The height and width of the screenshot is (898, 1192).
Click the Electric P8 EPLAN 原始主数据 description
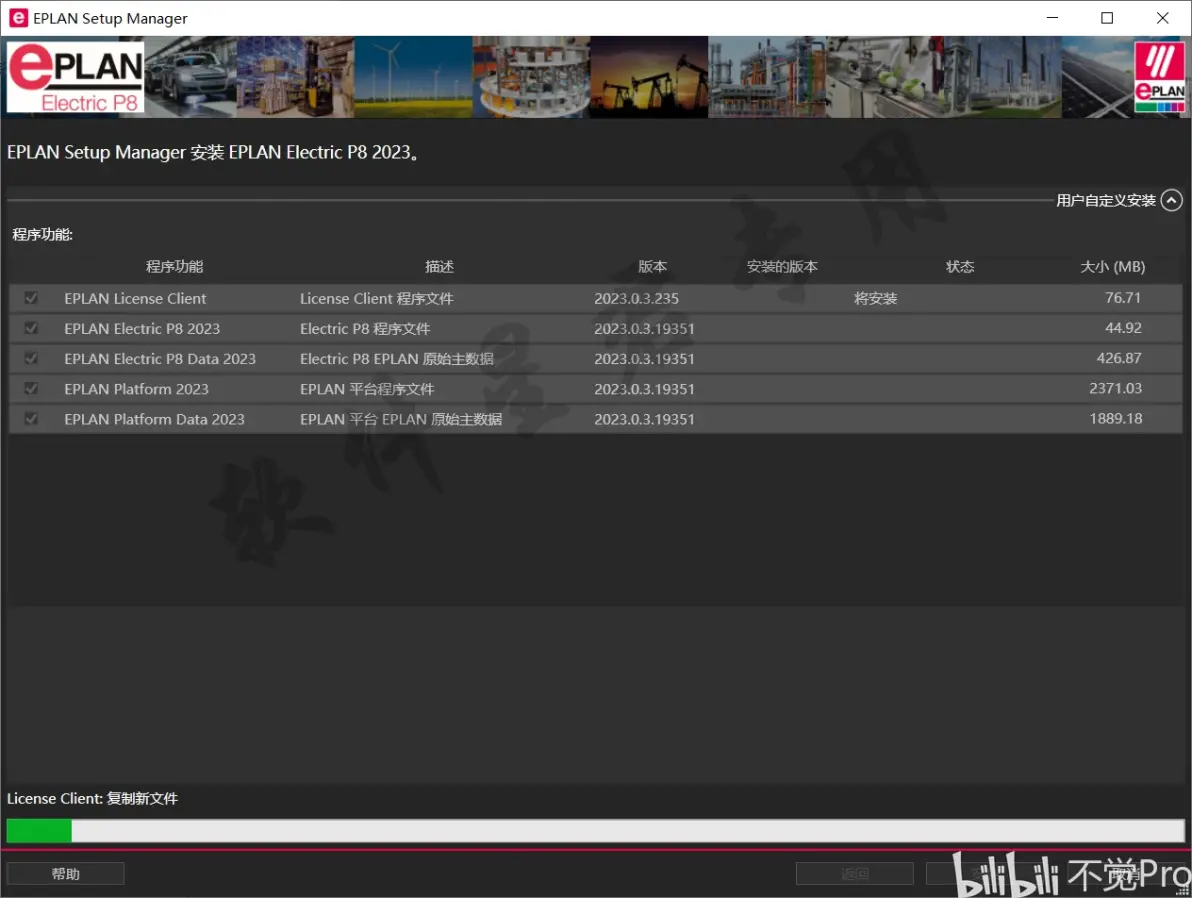397,358
